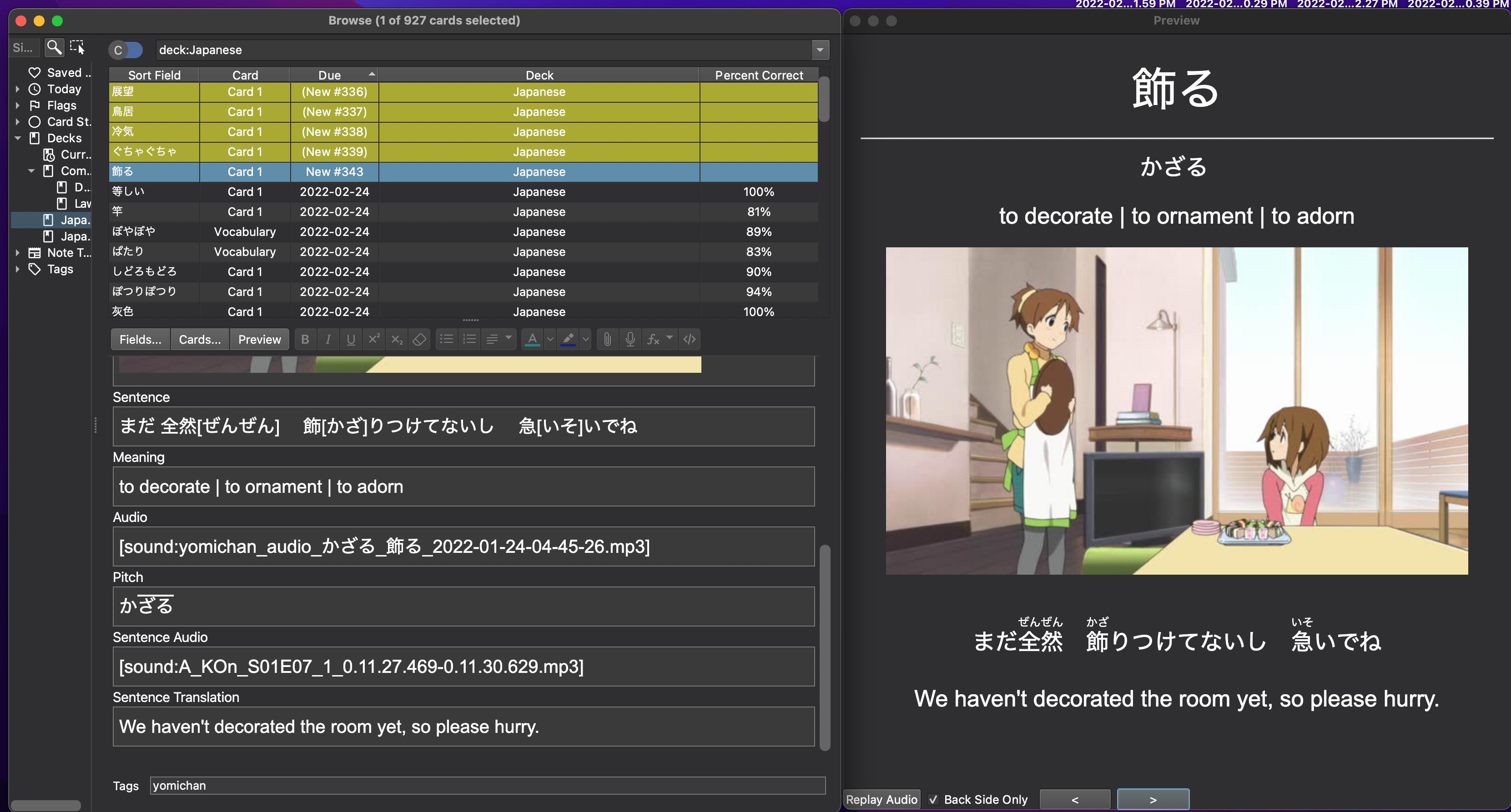Click the Decks icon in sidebar
Viewport: 1511px width, 812px height.
[x=35, y=138]
